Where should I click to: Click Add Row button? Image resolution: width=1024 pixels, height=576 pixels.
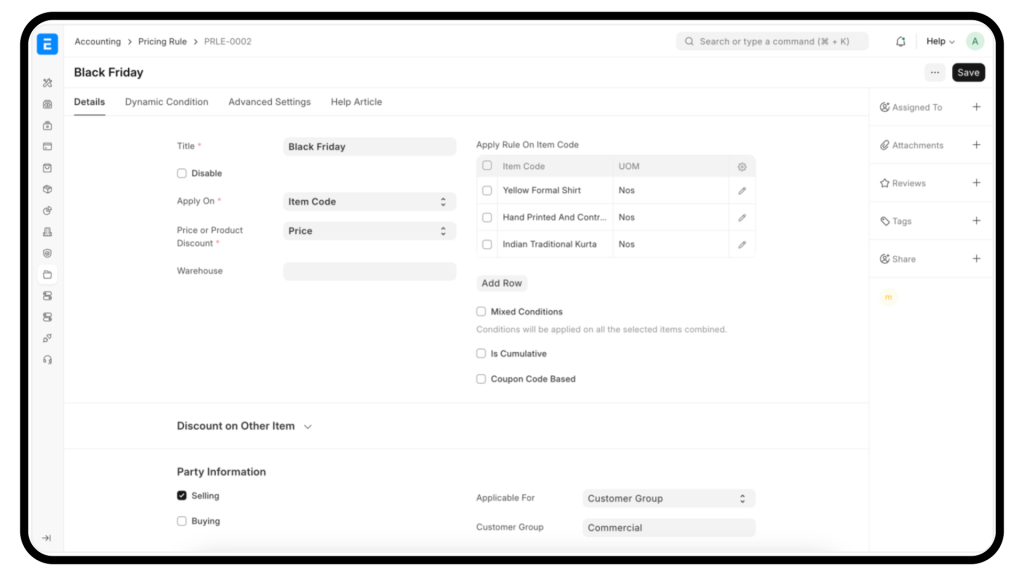501,283
